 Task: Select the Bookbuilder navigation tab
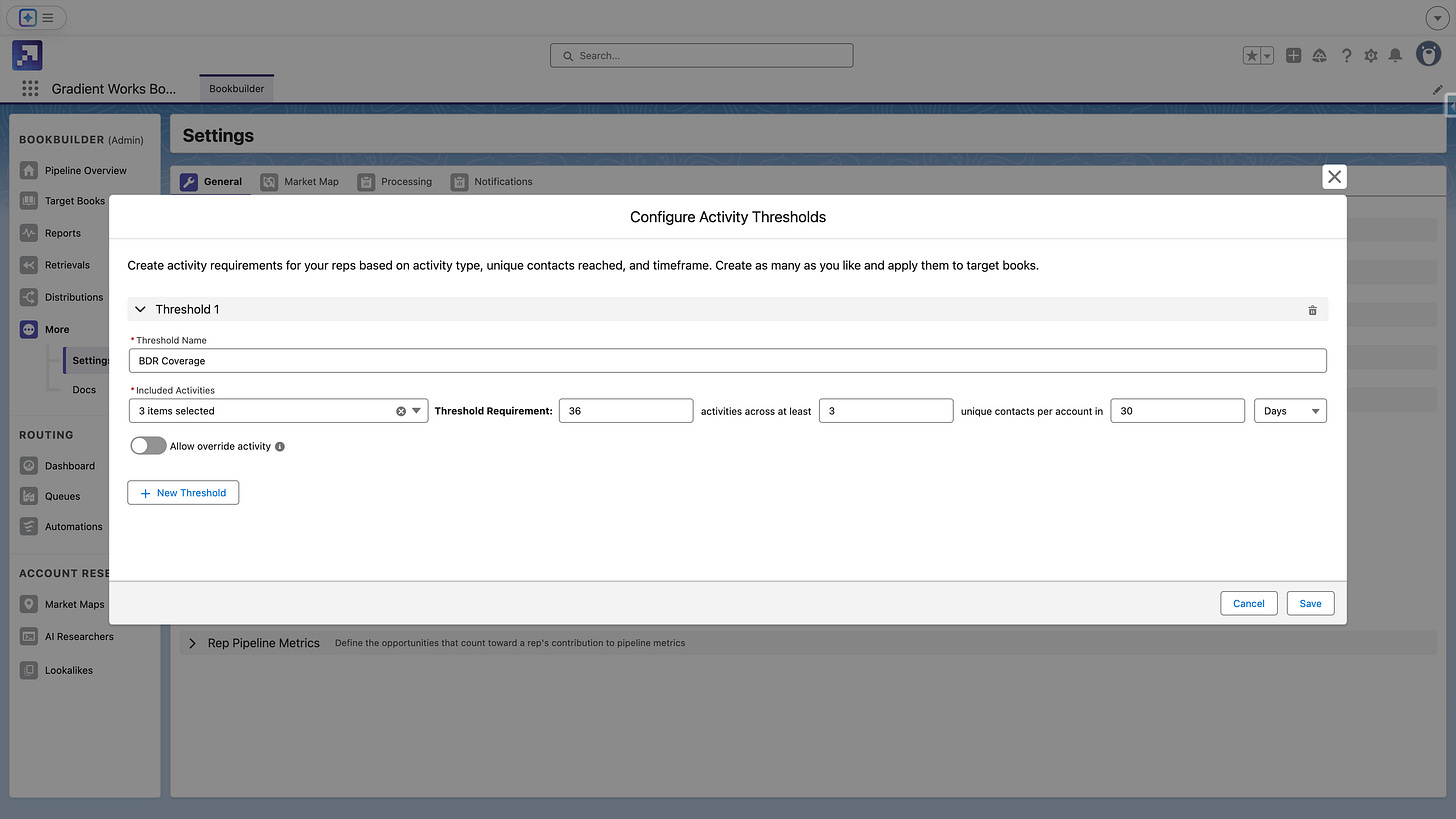237,89
